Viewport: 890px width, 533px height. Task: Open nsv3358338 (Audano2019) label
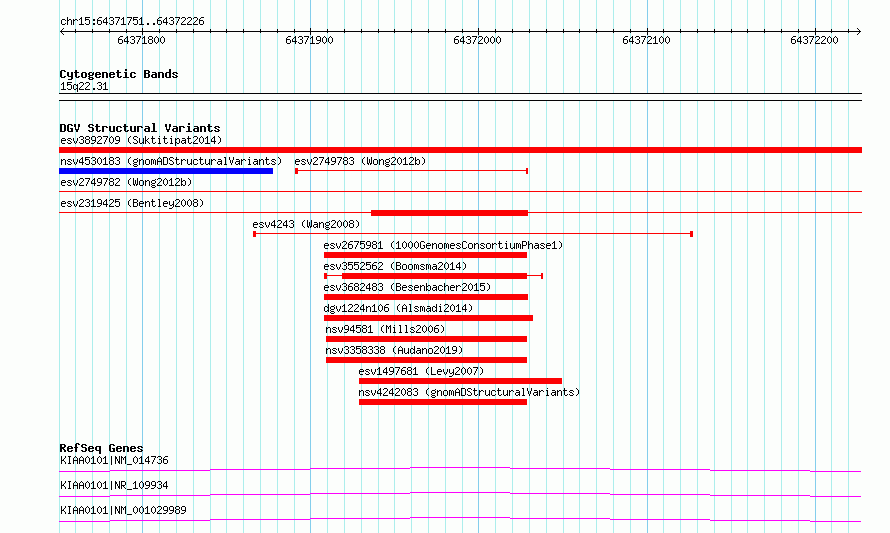394,350
